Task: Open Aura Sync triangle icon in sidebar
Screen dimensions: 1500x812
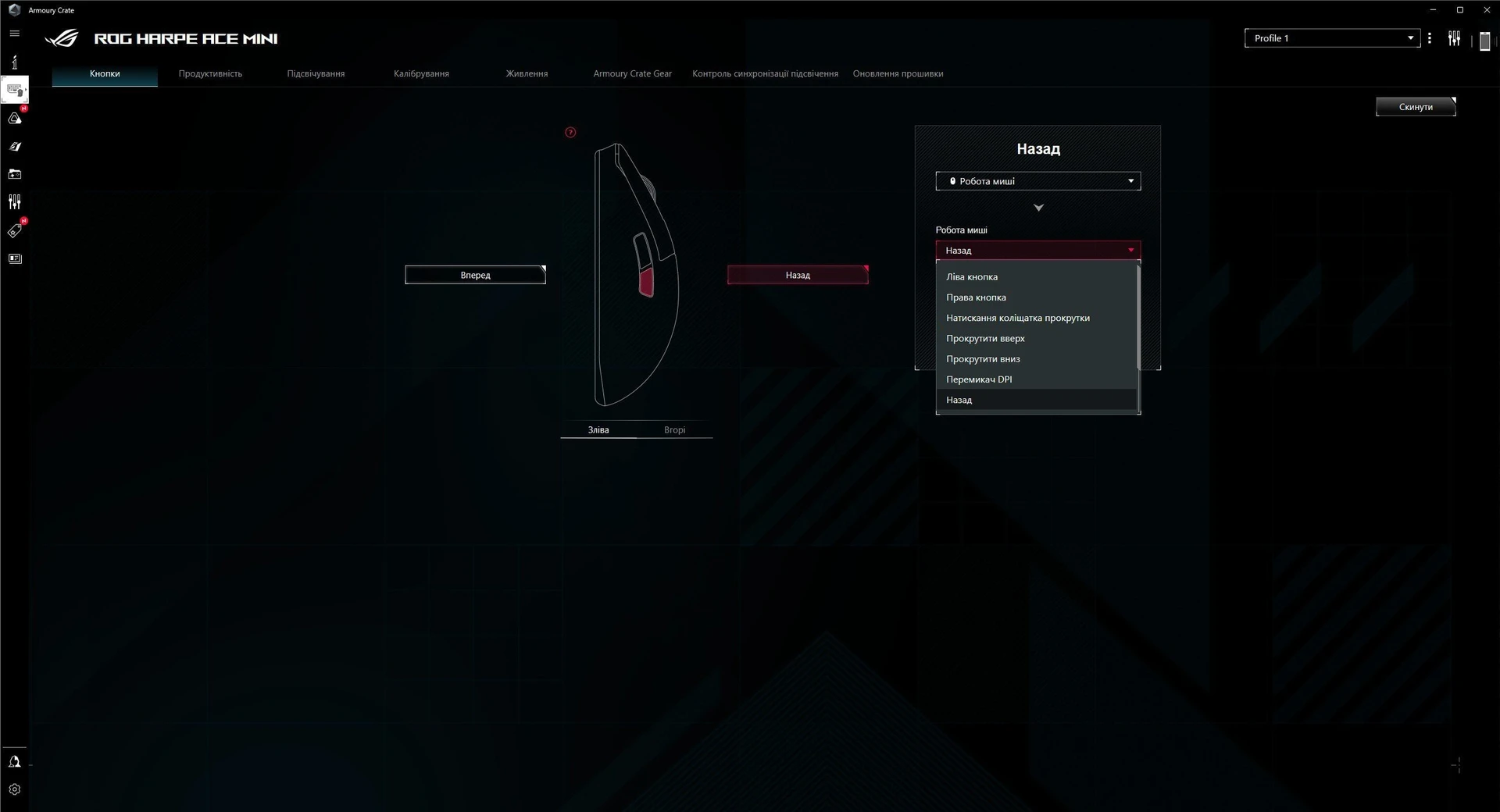Action: point(15,119)
